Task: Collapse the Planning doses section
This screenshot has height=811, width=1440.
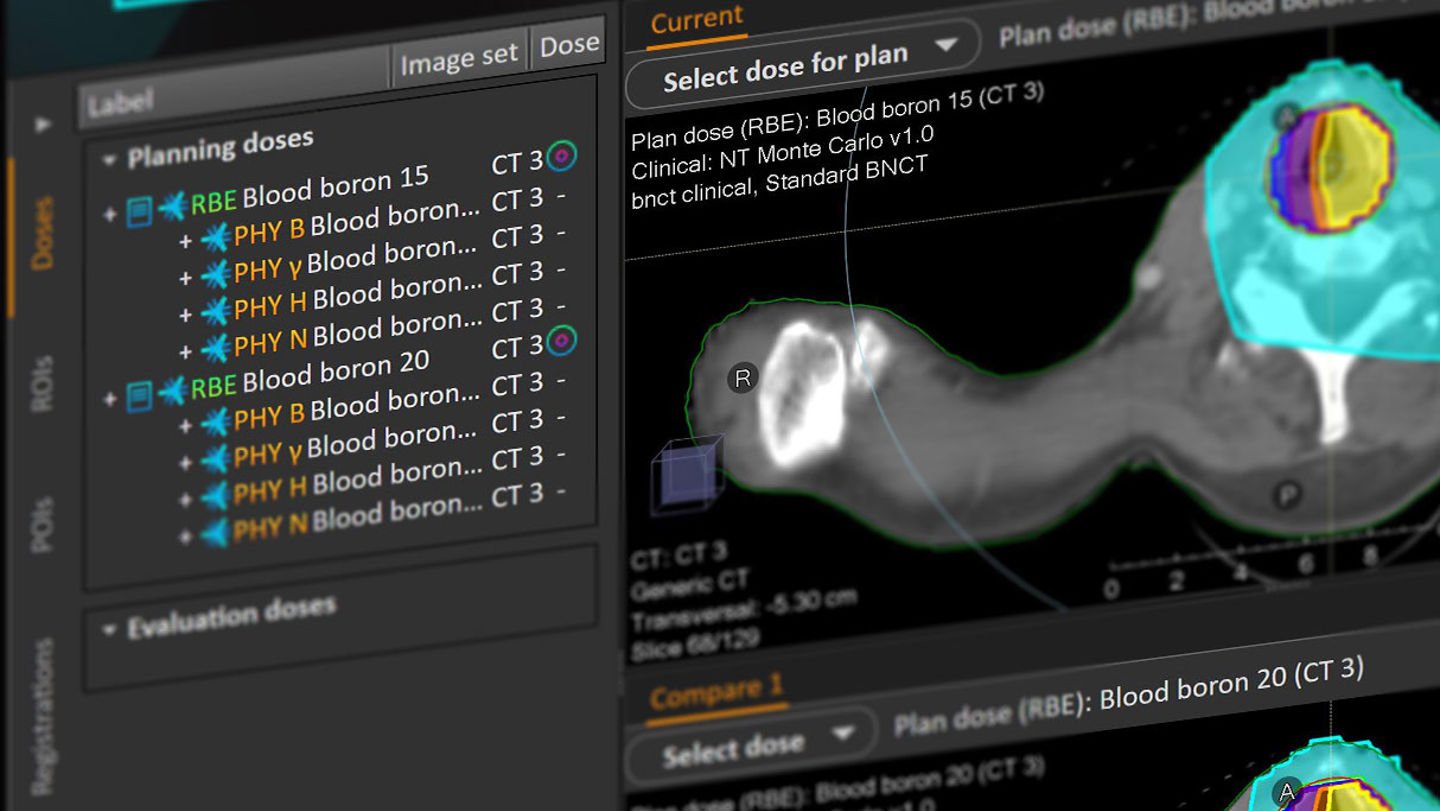Action: point(109,160)
